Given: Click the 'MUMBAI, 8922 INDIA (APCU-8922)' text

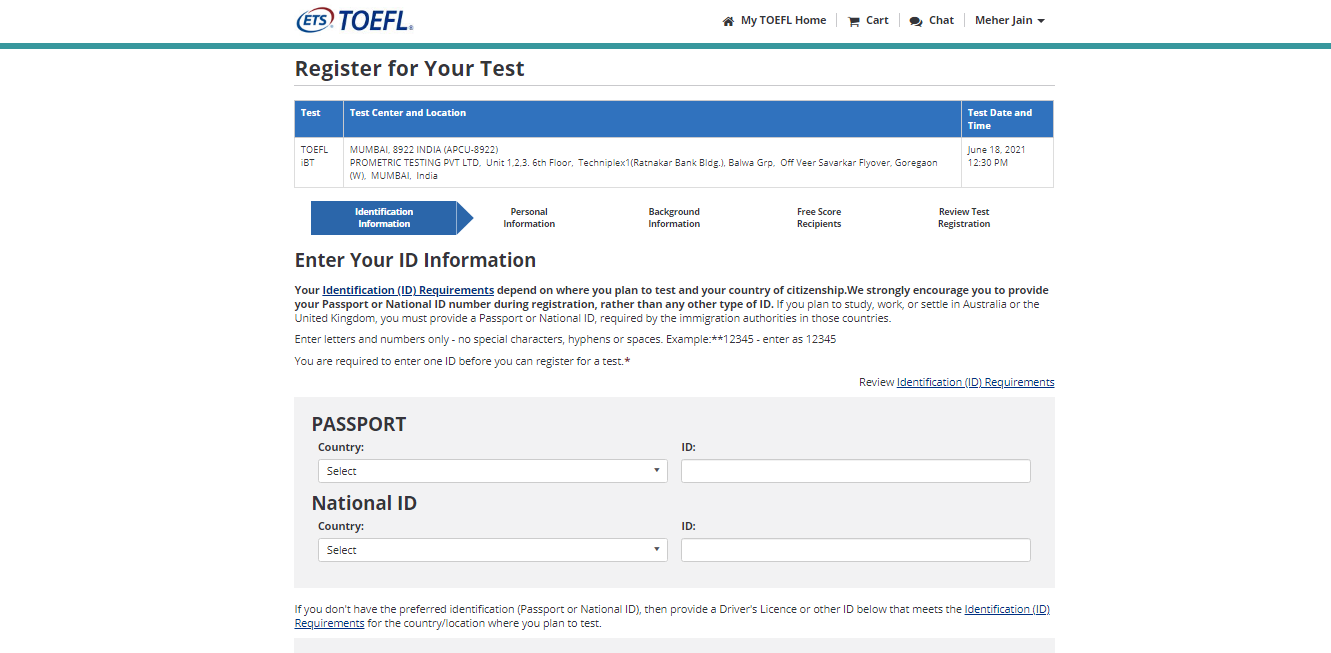Looking at the screenshot, I should tap(424, 150).
